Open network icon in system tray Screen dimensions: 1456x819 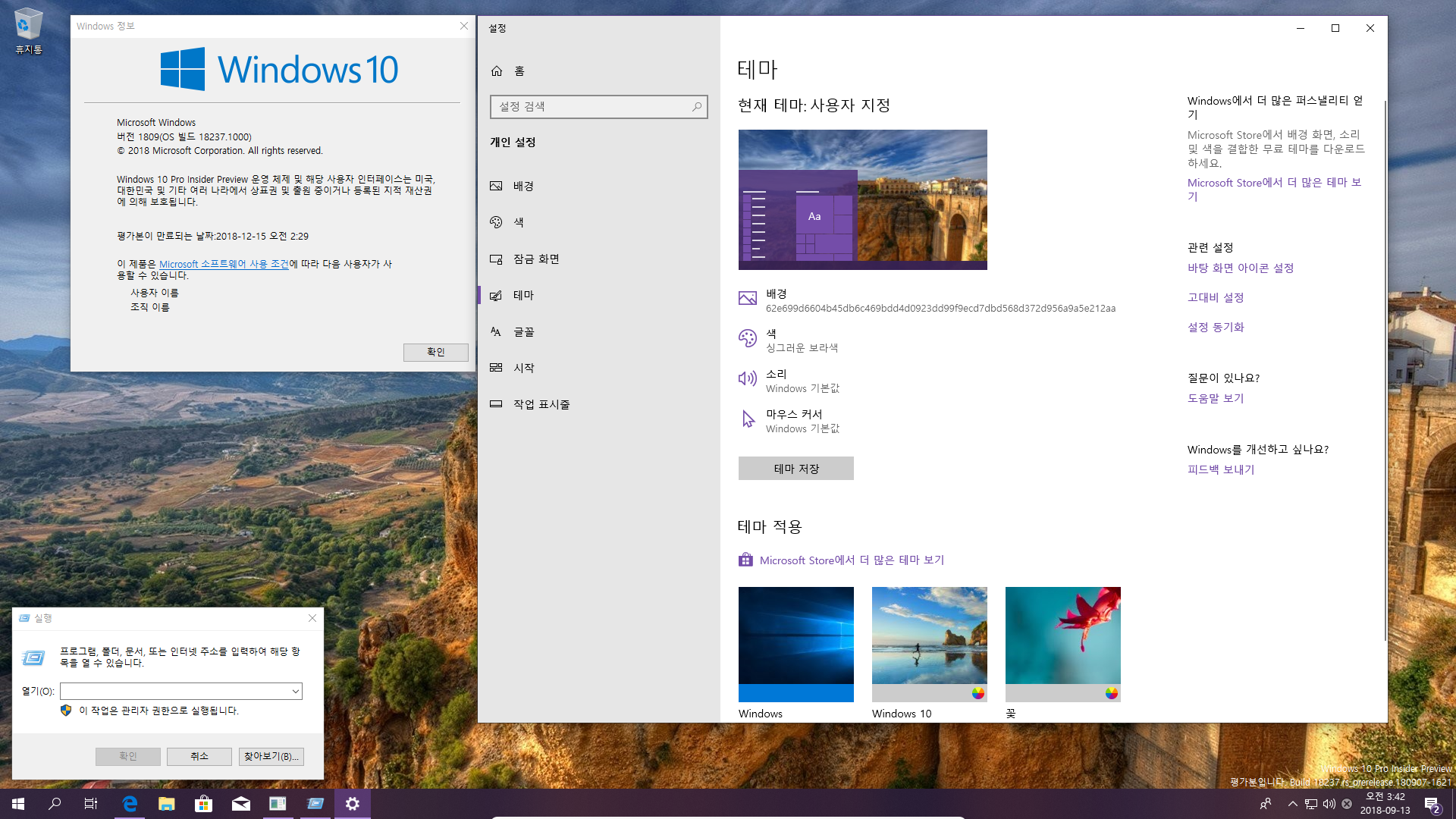point(1311,804)
